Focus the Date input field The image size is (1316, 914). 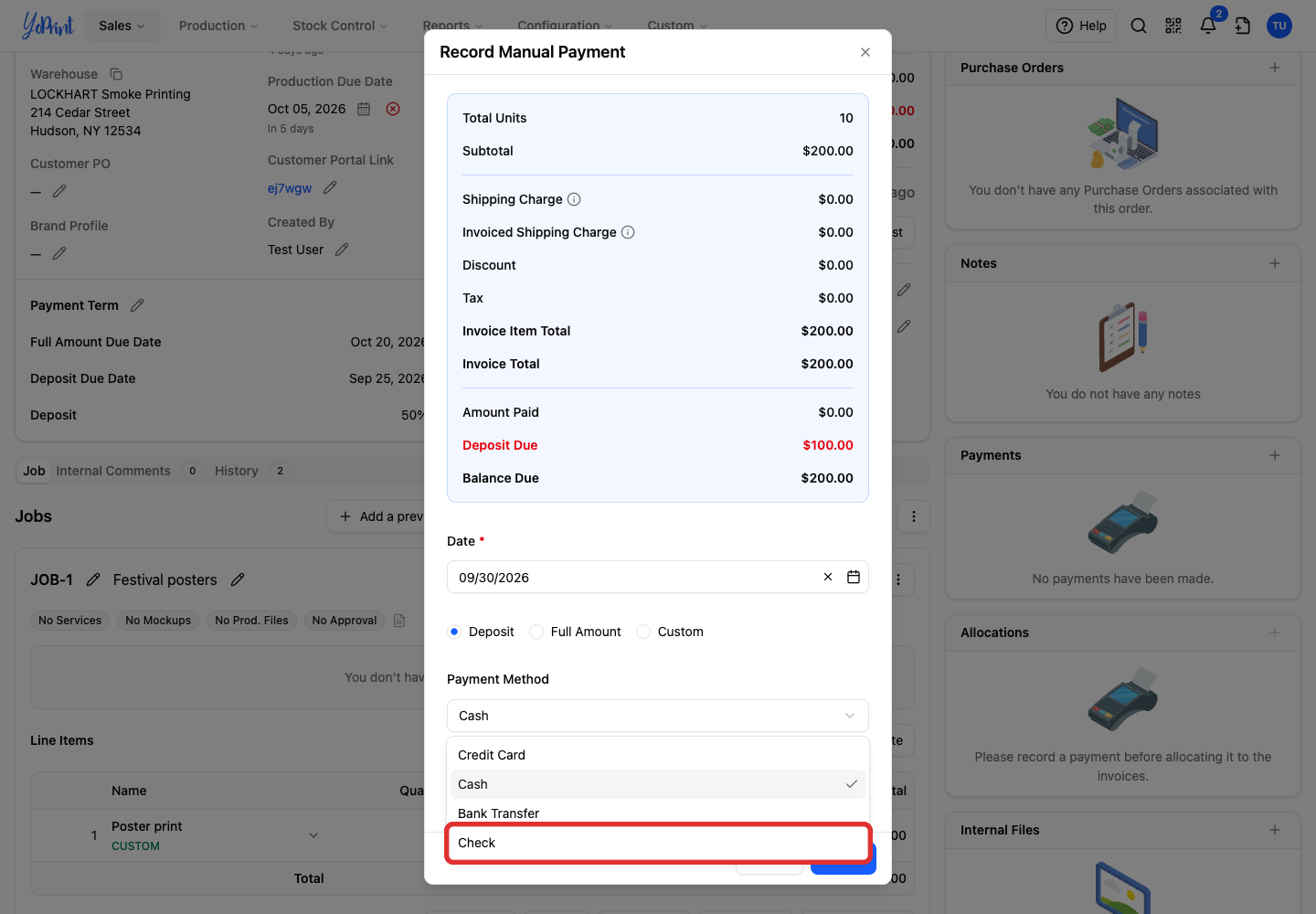(x=658, y=577)
